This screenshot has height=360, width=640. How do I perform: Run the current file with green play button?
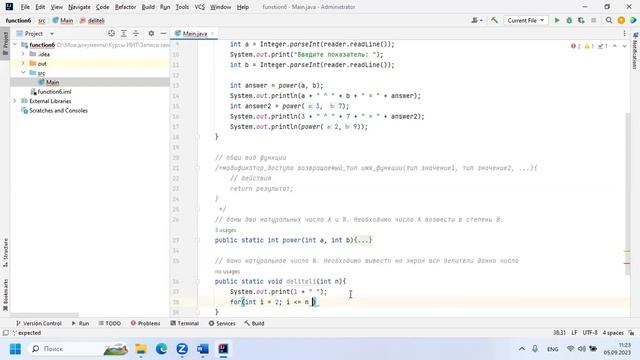557,20
